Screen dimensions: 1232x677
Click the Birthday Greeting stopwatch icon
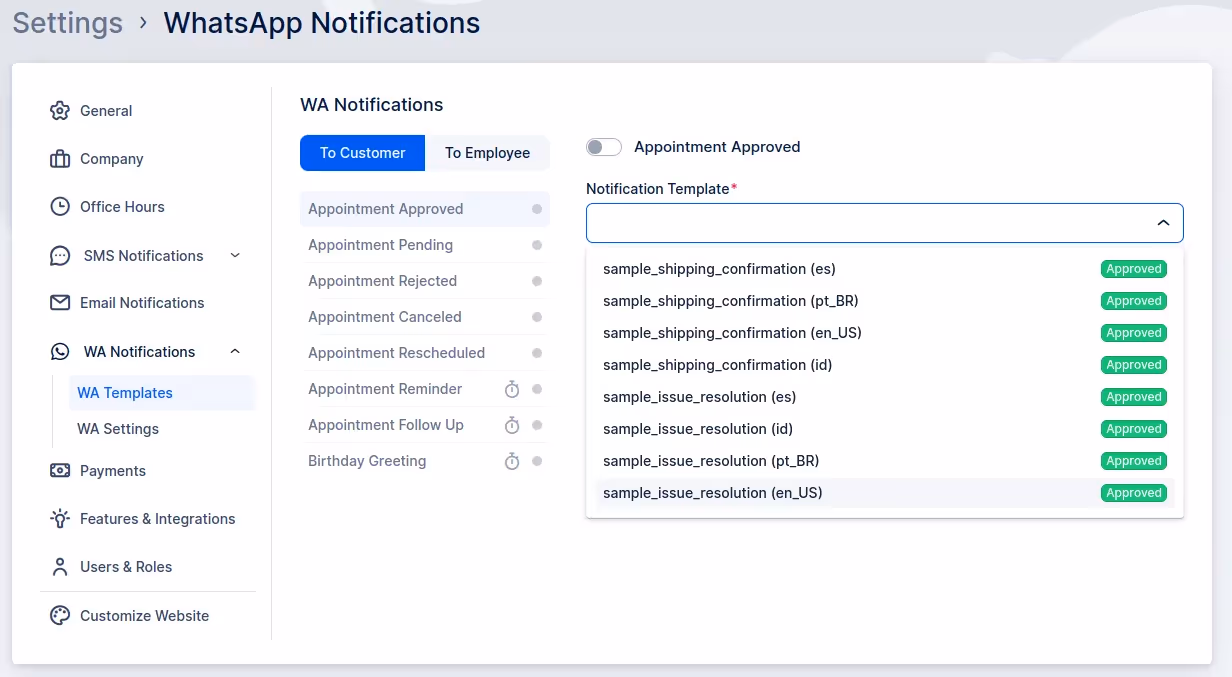click(512, 461)
